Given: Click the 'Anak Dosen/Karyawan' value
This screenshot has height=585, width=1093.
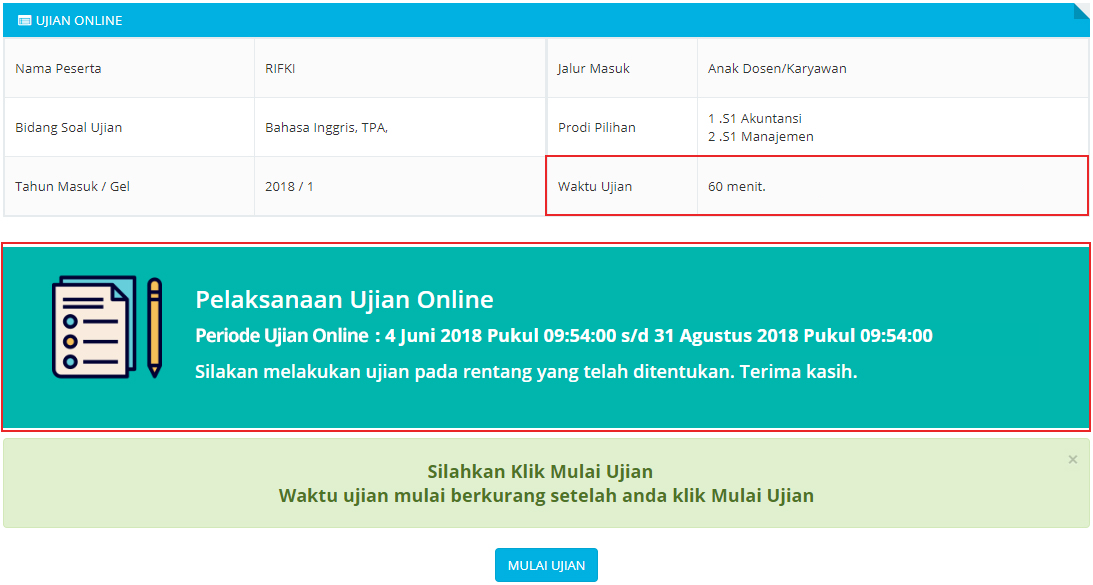Looking at the screenshot, I should [x=777, y=69].
